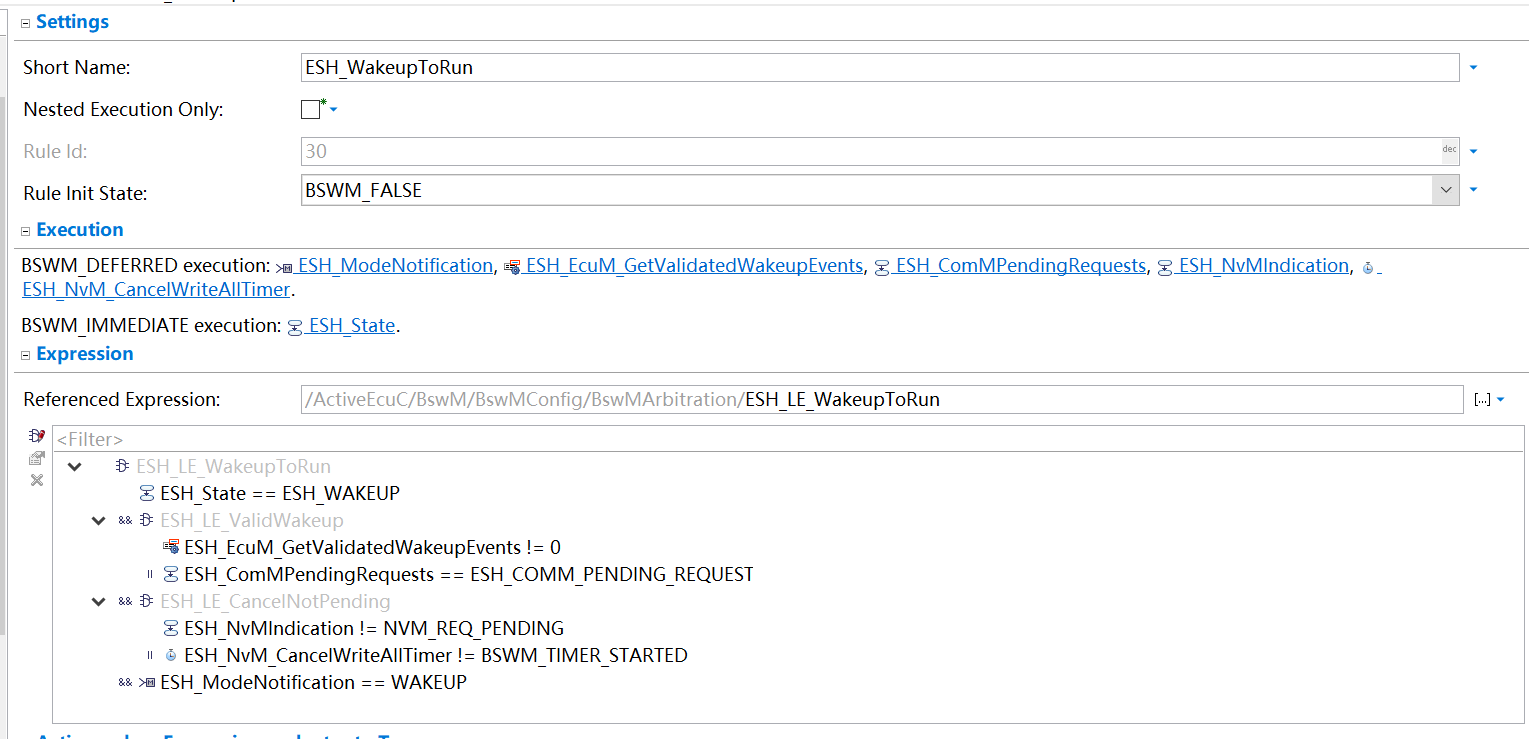This screenshot has width=1529, height=739.
Task: Collapse the Expression section
Action: [x=25, y=355]
